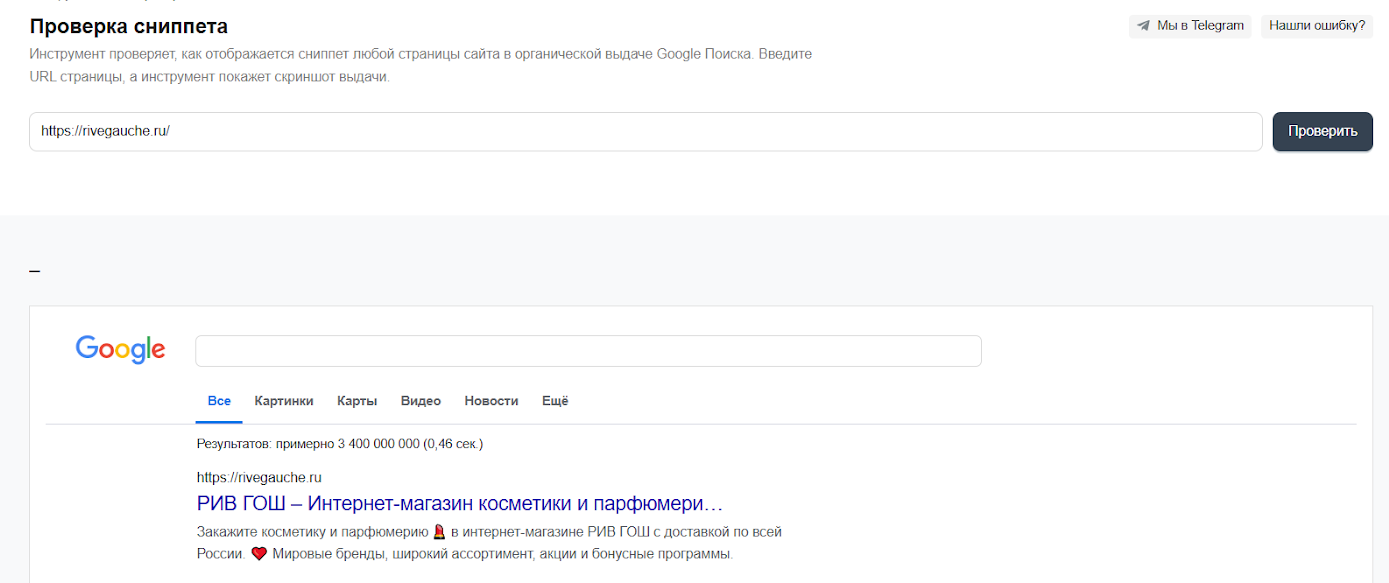Click the Google logo

click(x=120, y=349)
